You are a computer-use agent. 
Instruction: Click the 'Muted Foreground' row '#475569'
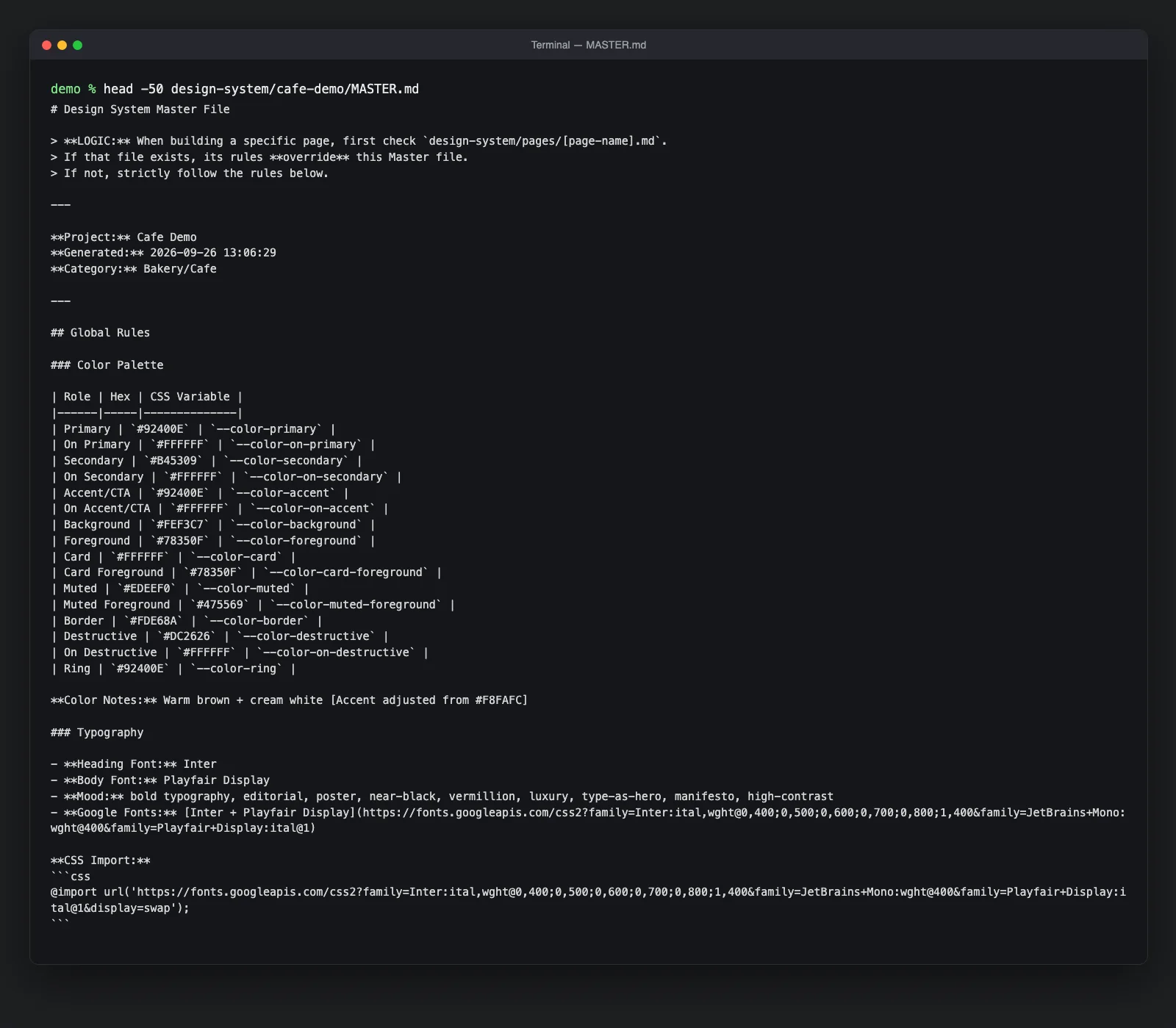[220, 605]
